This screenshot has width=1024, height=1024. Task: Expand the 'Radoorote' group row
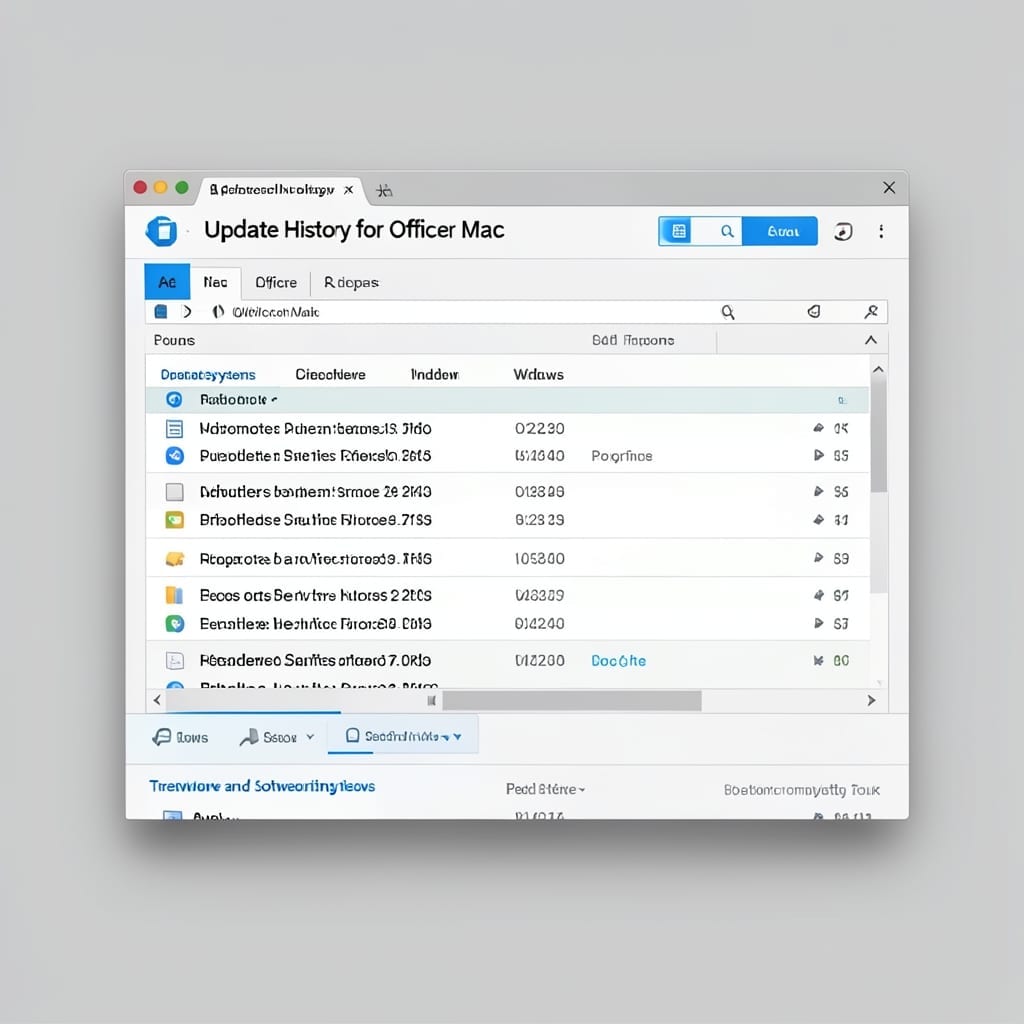[507, 400]
